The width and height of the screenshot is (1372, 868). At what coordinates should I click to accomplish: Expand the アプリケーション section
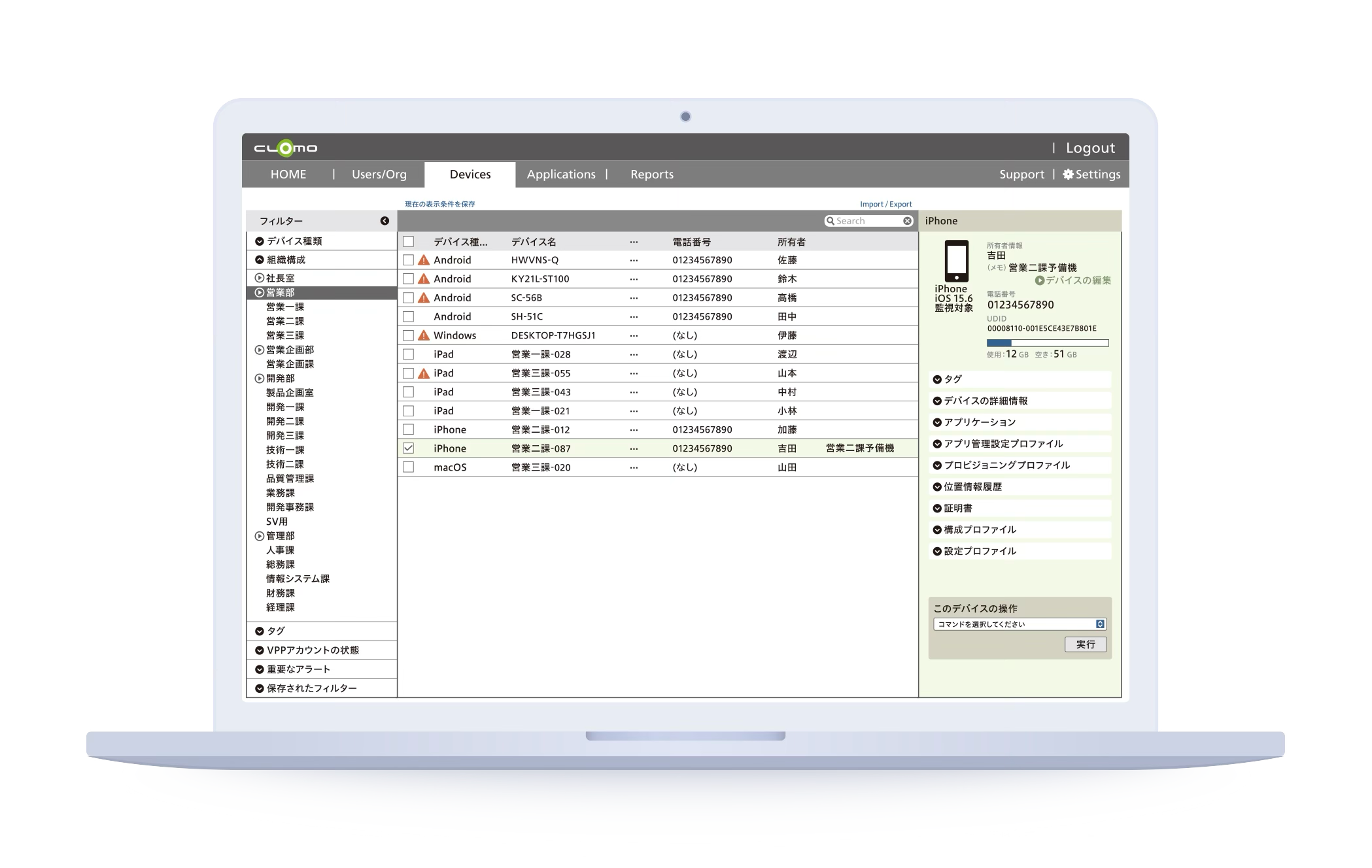[978, 422]
